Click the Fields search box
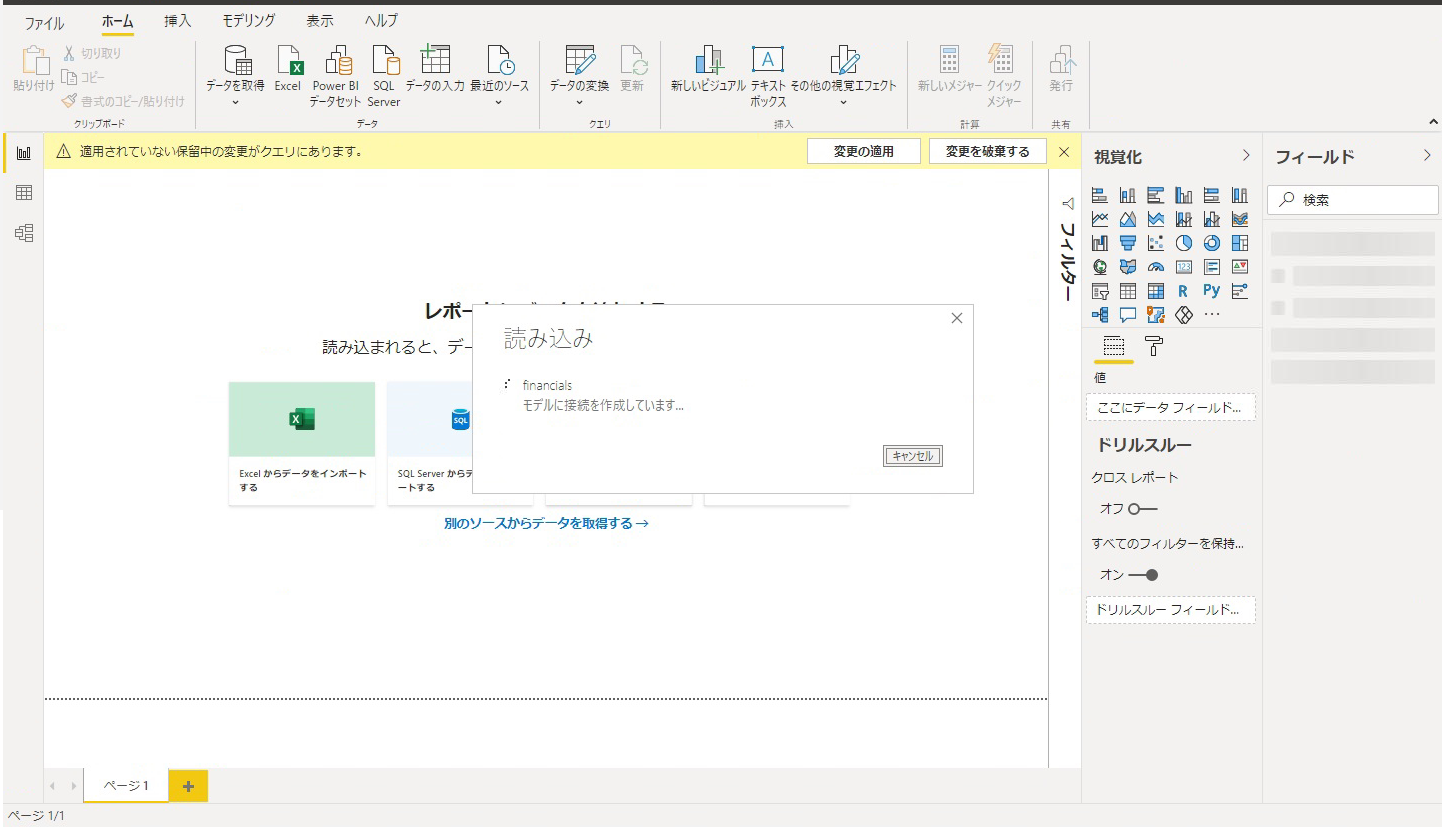The image size is (1442, 827). (x=1353, y=200)
